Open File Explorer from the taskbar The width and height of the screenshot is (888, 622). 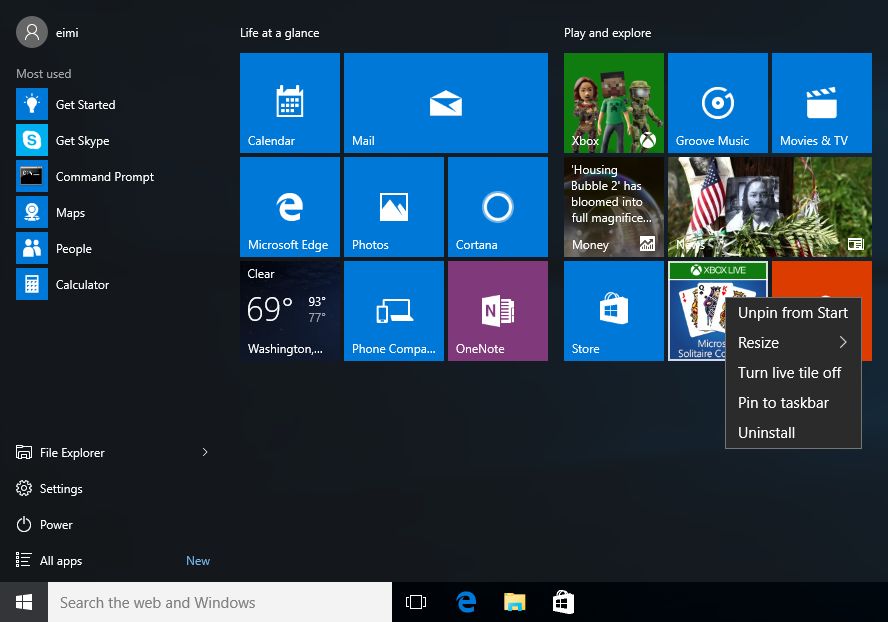[x=514, y=602]
